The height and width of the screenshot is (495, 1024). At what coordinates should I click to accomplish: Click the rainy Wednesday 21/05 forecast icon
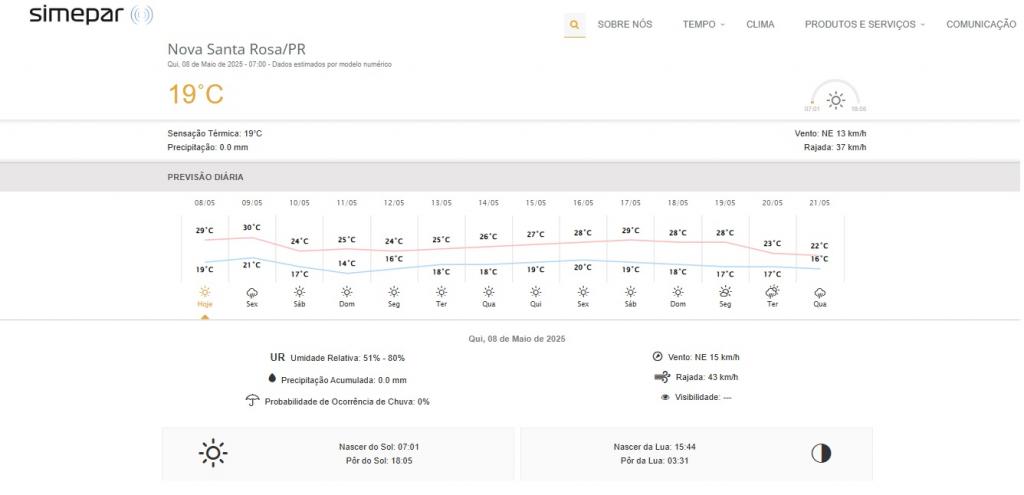point(820,292)
